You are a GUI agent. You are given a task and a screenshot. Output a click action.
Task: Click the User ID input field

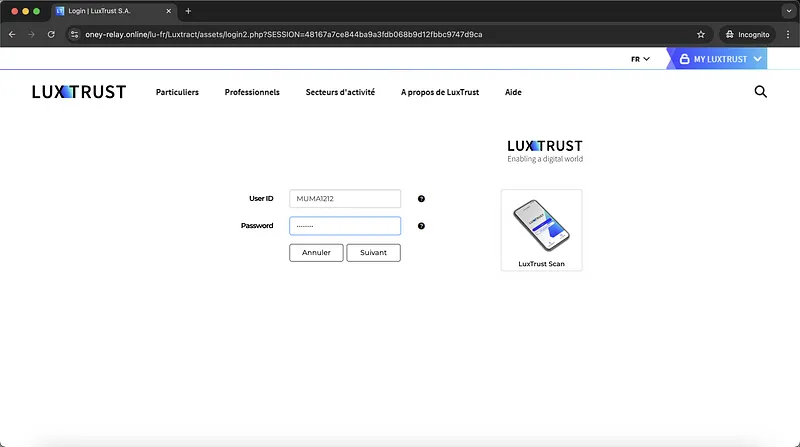coord(345,198)
